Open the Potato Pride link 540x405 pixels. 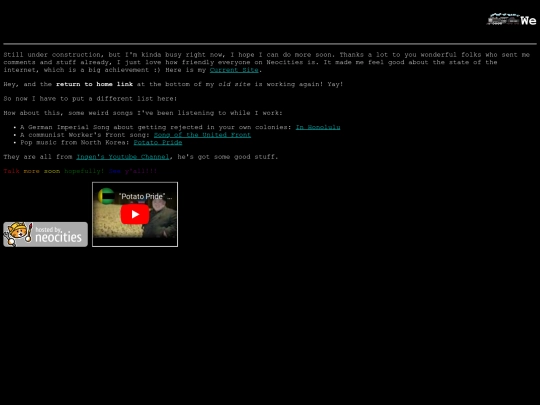coord(158,142)
